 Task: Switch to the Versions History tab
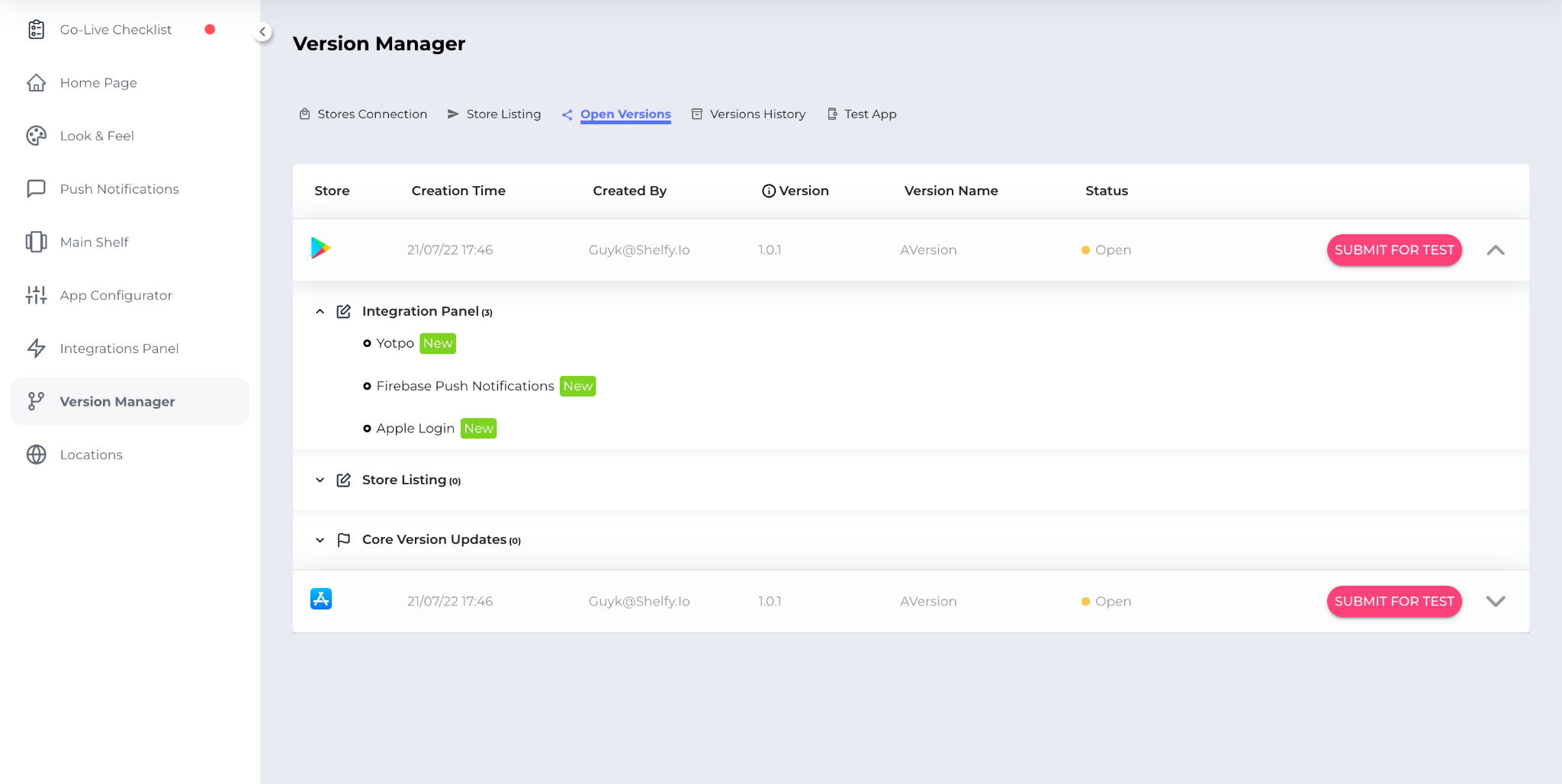coord(757,114)
